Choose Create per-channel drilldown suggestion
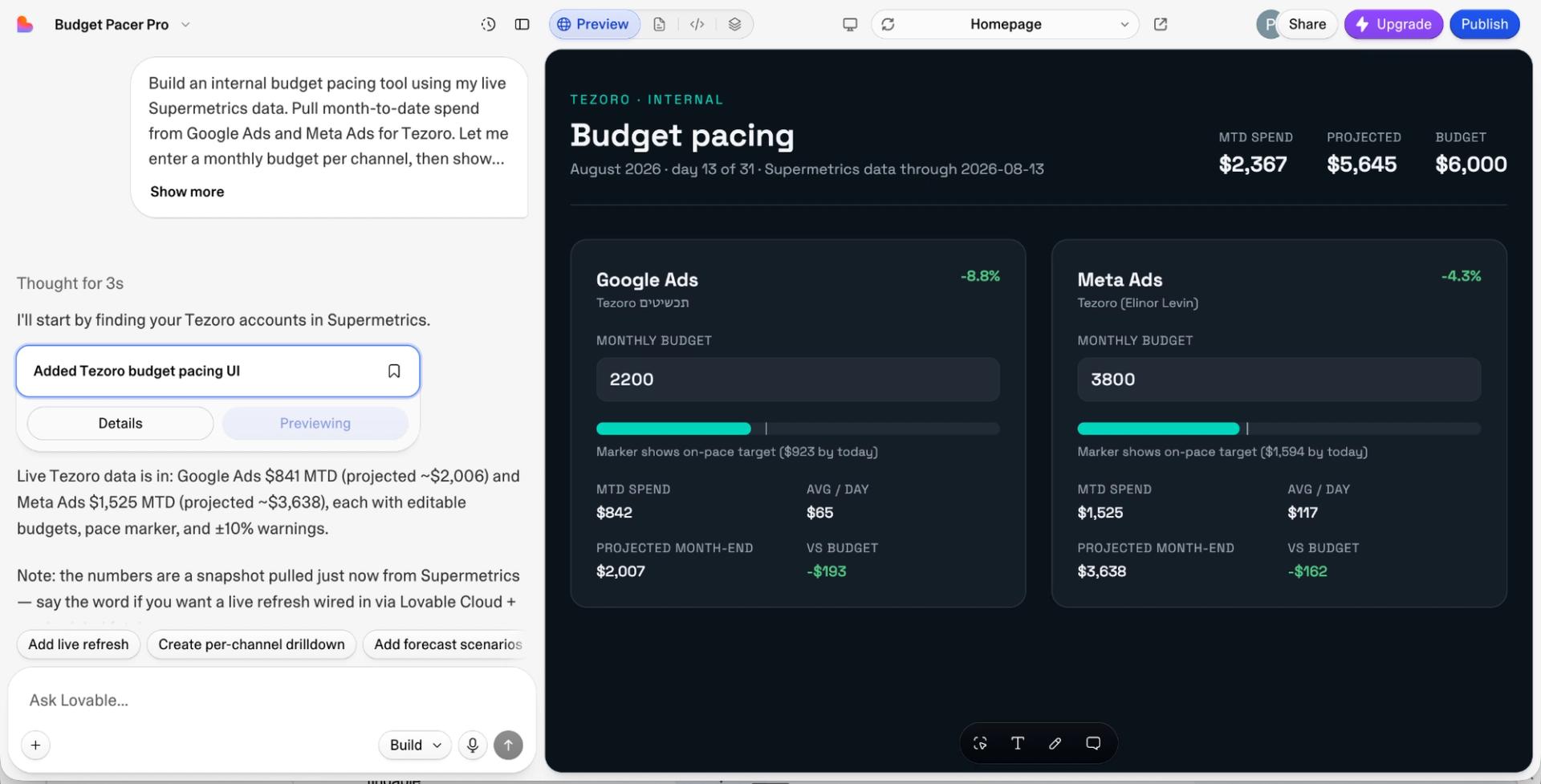The height and width of the screenshot is (784, 1541). point(251,644)
